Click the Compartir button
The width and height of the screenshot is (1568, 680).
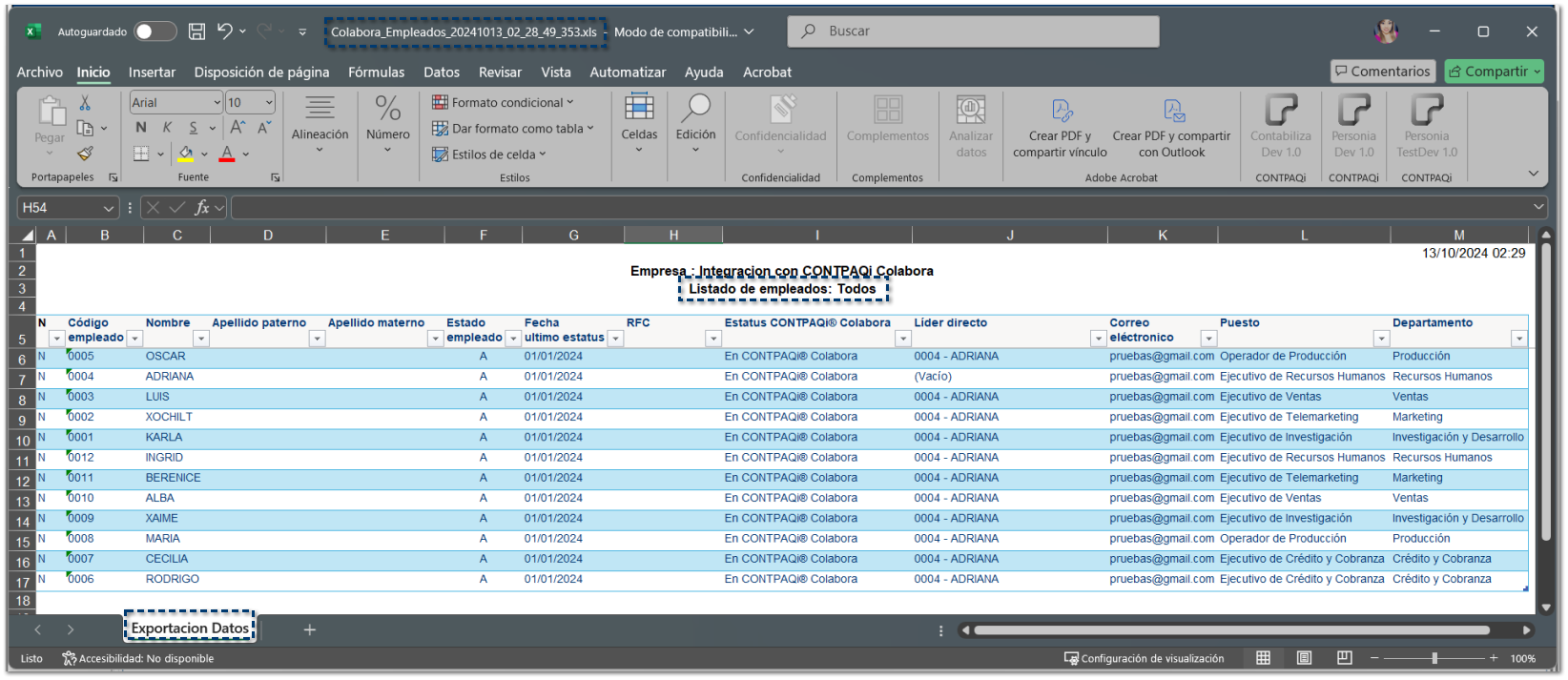(x=1493, y=72)
